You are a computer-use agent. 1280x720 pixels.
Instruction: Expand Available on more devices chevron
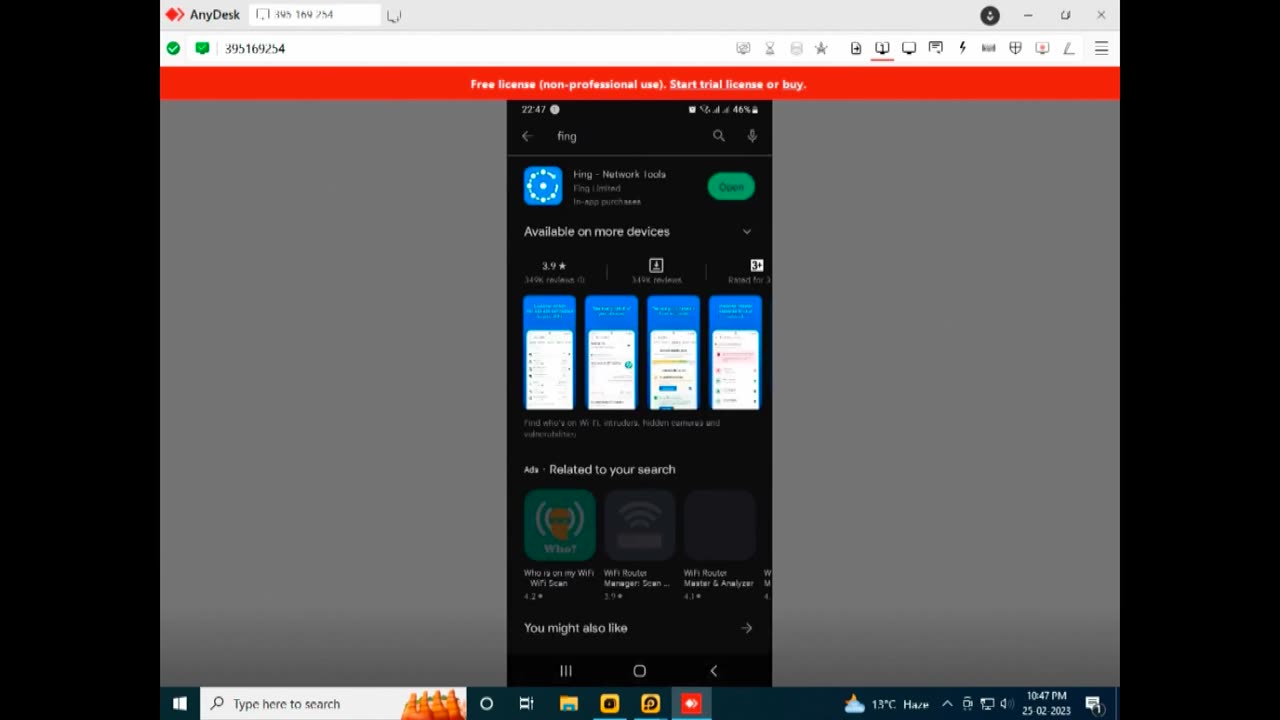(746, 232)
